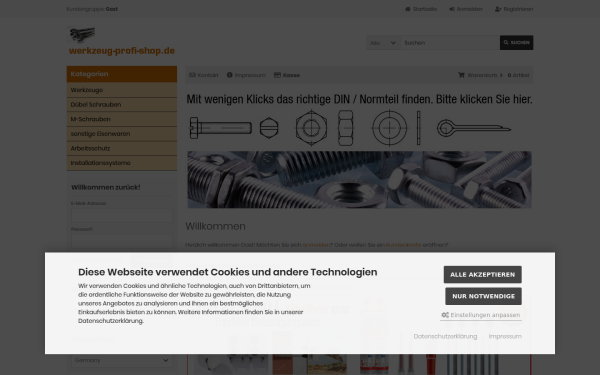600x375 pixels.
Task: Click the house icon beside Startseite
Action: 408,9
